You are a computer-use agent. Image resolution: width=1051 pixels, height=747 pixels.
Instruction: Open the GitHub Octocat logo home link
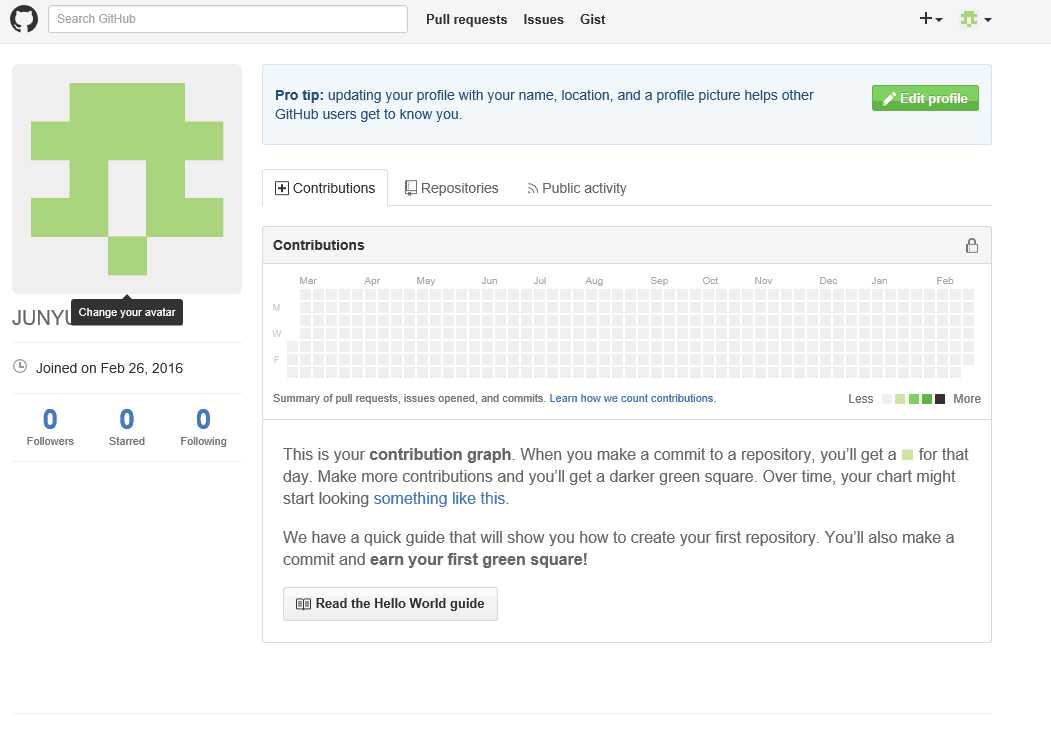click(24, 19)
